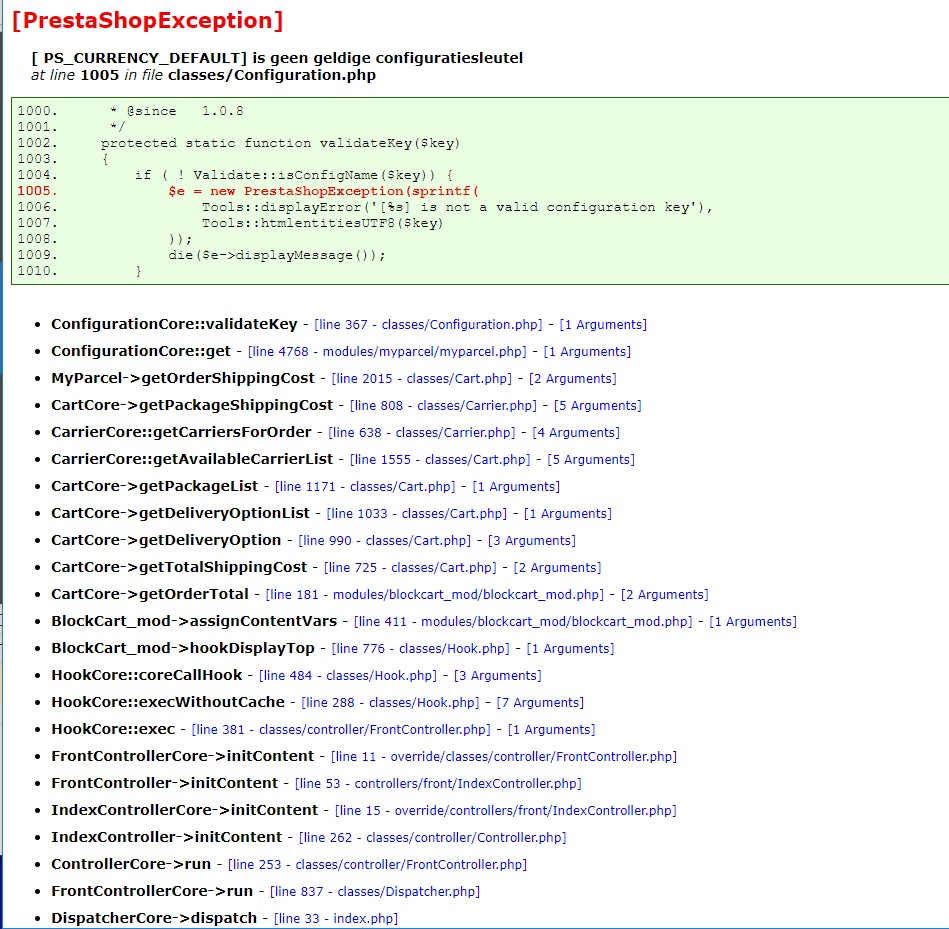Open the line 1033 classes/Cart.php link

point(417,514)
